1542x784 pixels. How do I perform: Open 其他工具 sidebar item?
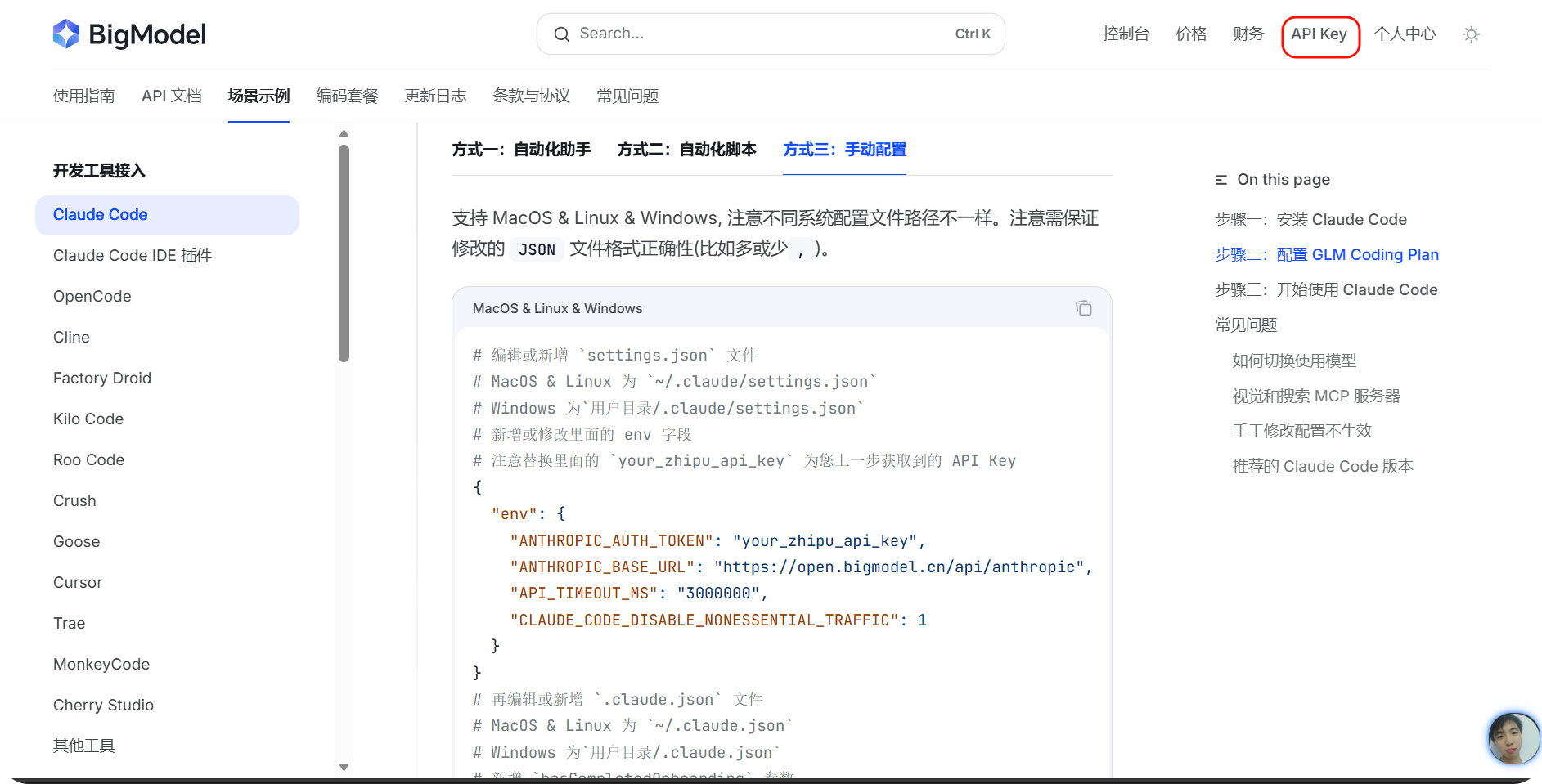coord(84,746)
